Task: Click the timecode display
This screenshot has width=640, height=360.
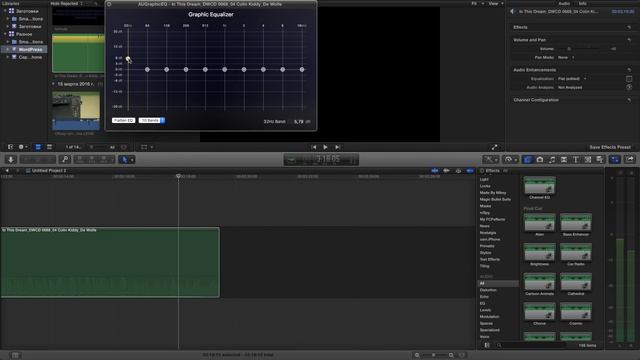Action: point(321,159)
